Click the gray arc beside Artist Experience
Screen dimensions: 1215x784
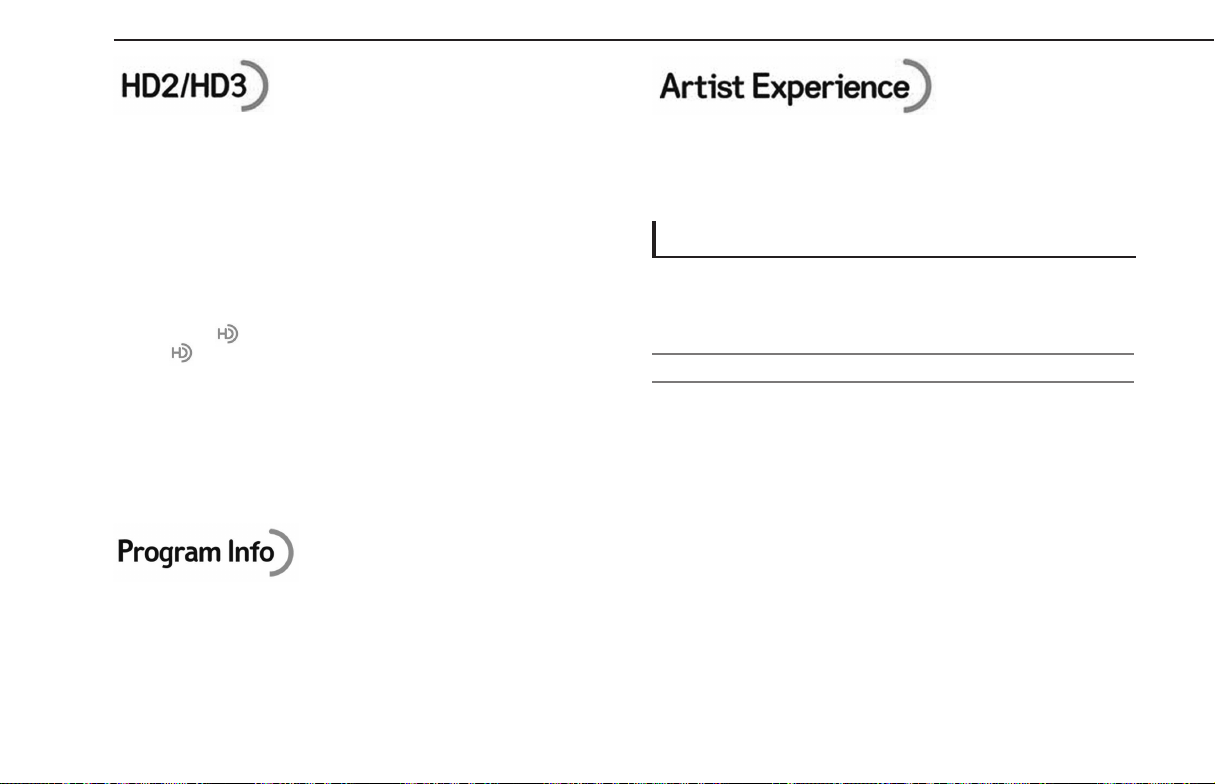(921, 87)
